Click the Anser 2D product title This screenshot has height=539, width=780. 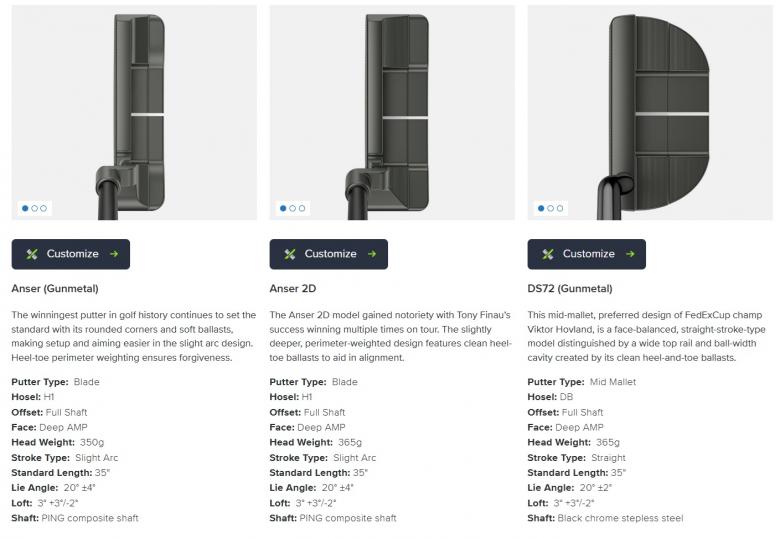(x=291, y=288)
